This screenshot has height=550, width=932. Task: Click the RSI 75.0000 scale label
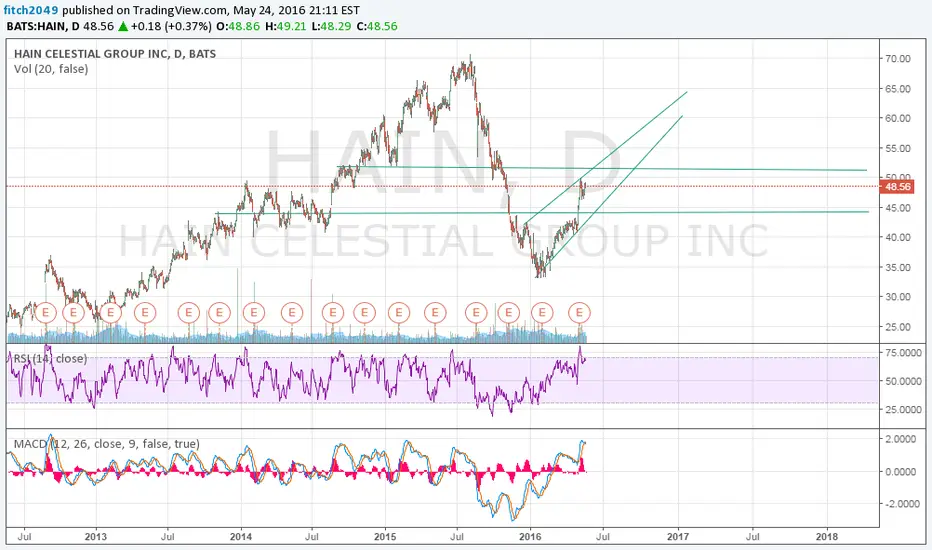pyautogui.click(x=903, y=353)
